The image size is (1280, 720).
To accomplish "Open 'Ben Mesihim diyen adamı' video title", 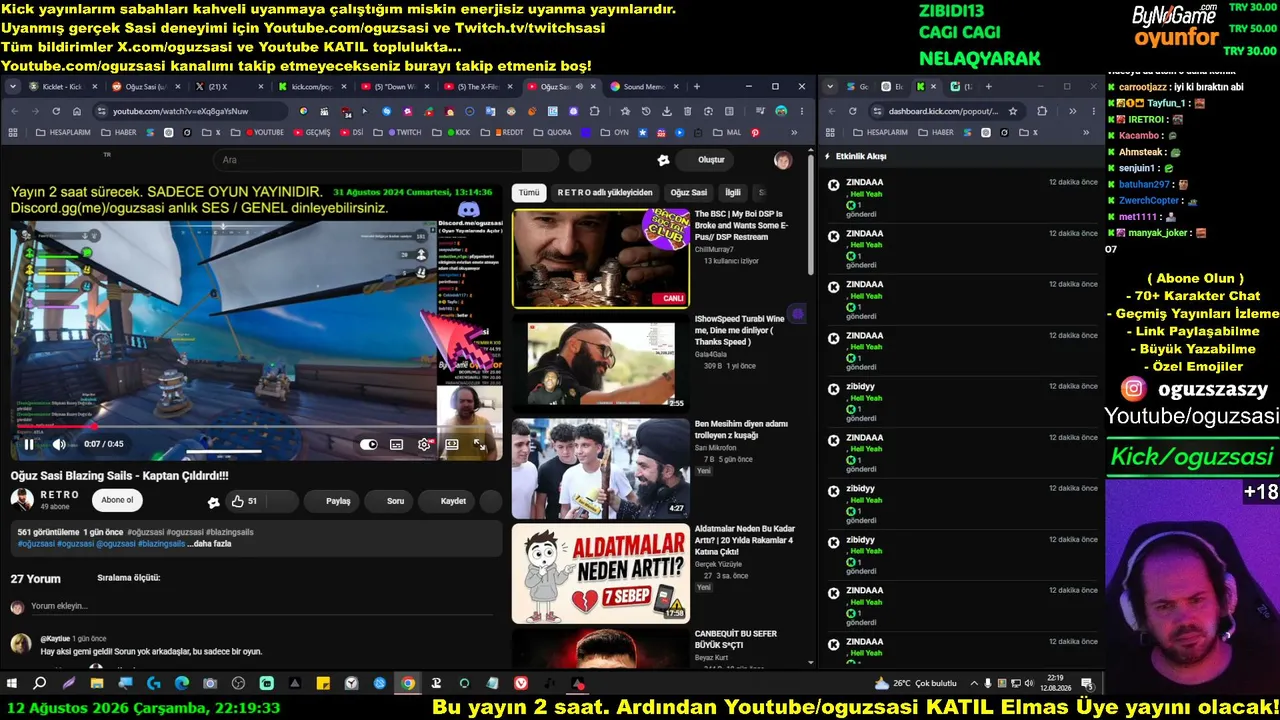I will click(x=741, y=430).
